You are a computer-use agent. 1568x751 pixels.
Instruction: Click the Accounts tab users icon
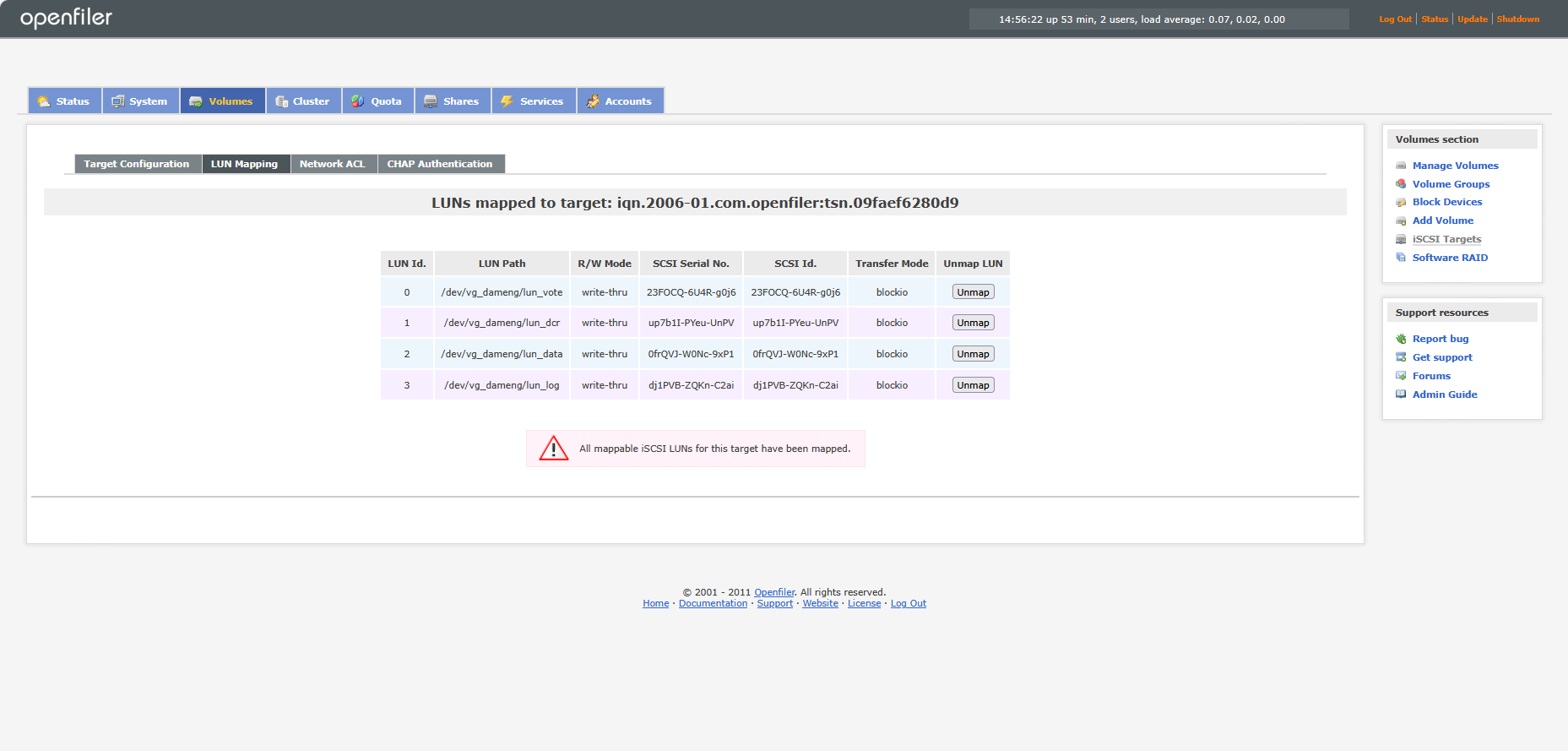(x=593, y=101)
